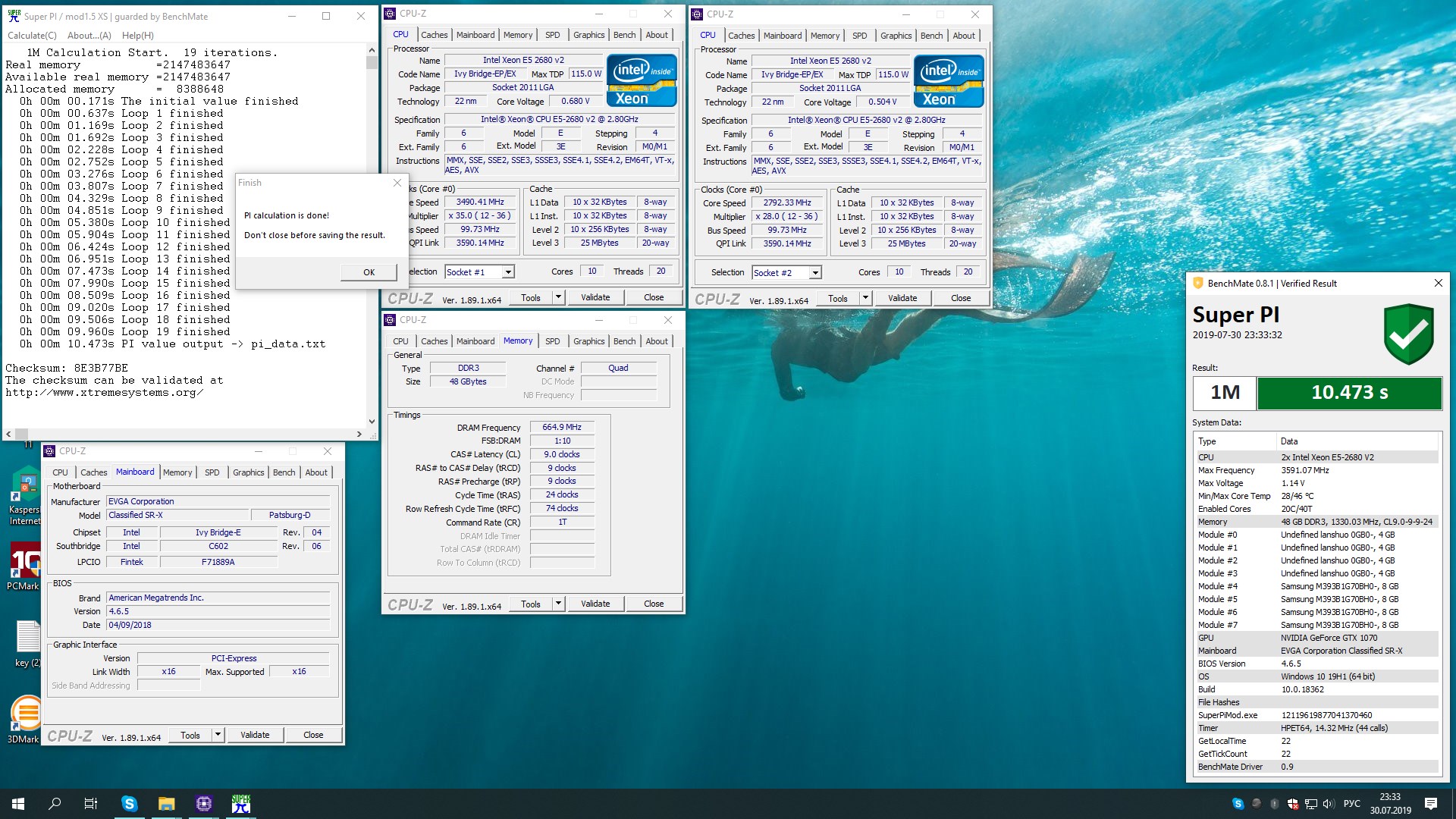The height and width of the screenshot is (819, 1456).
Task: Open Task View on the taskbar
Action: pyautogui.click(x=91, y=803)
